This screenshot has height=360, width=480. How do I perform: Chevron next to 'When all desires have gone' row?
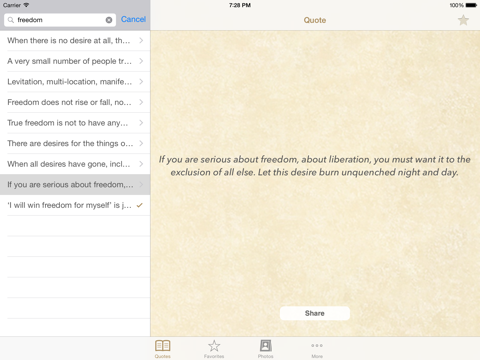point(141,164)
